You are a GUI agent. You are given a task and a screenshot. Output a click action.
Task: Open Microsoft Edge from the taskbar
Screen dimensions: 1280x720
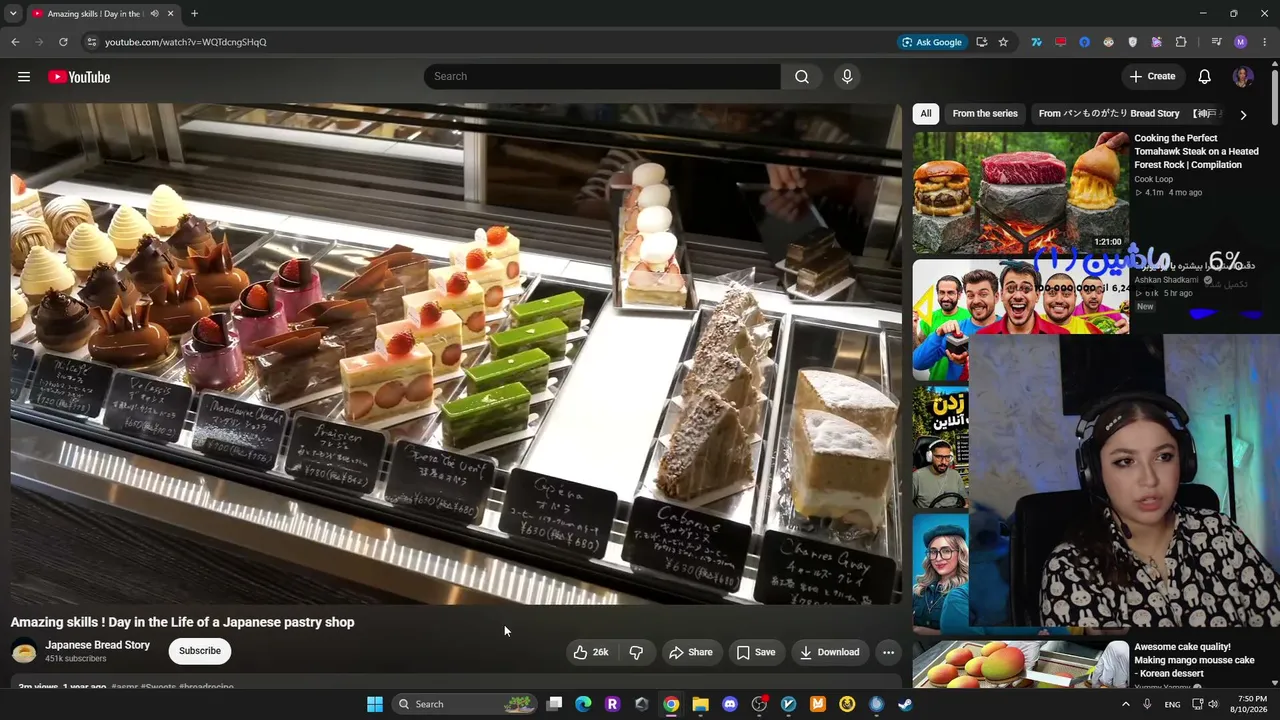[x=583, y=704]
